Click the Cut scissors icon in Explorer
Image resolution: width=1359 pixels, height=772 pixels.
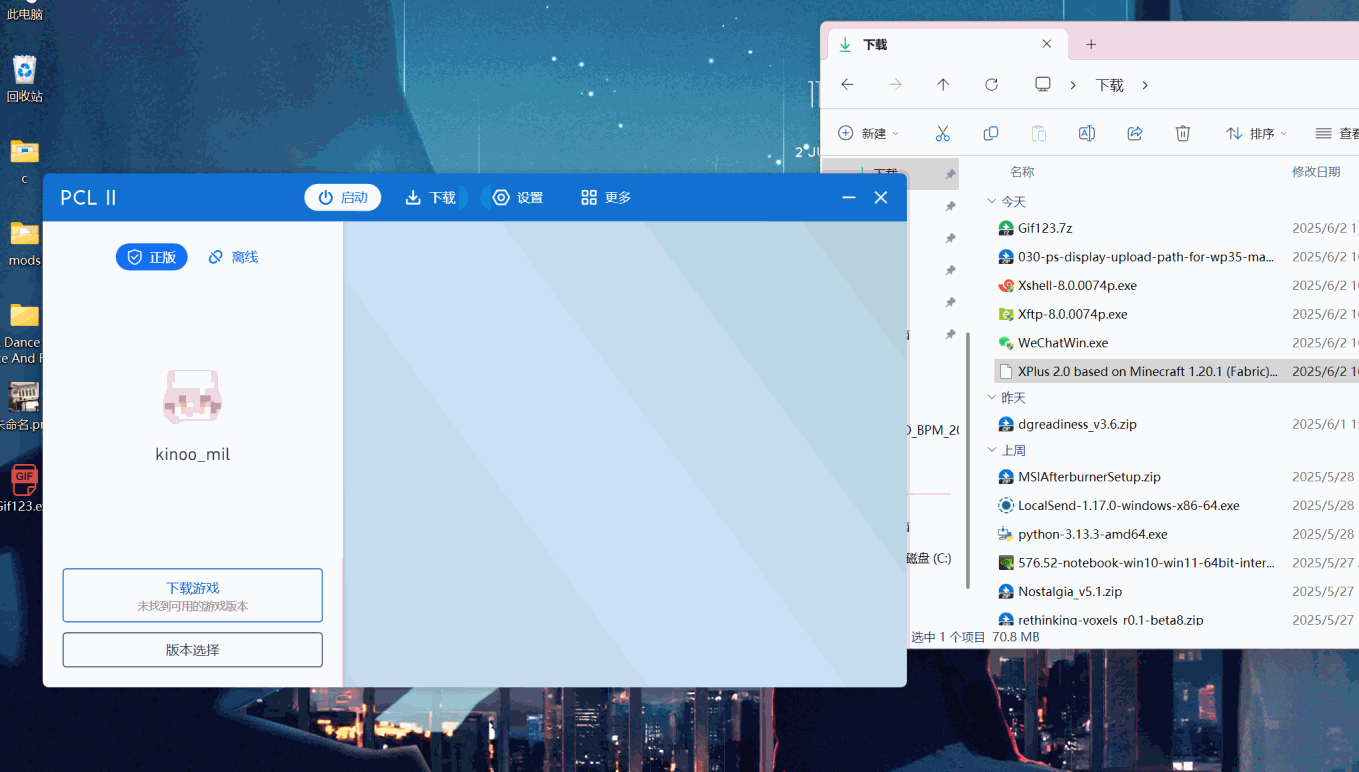942,133
